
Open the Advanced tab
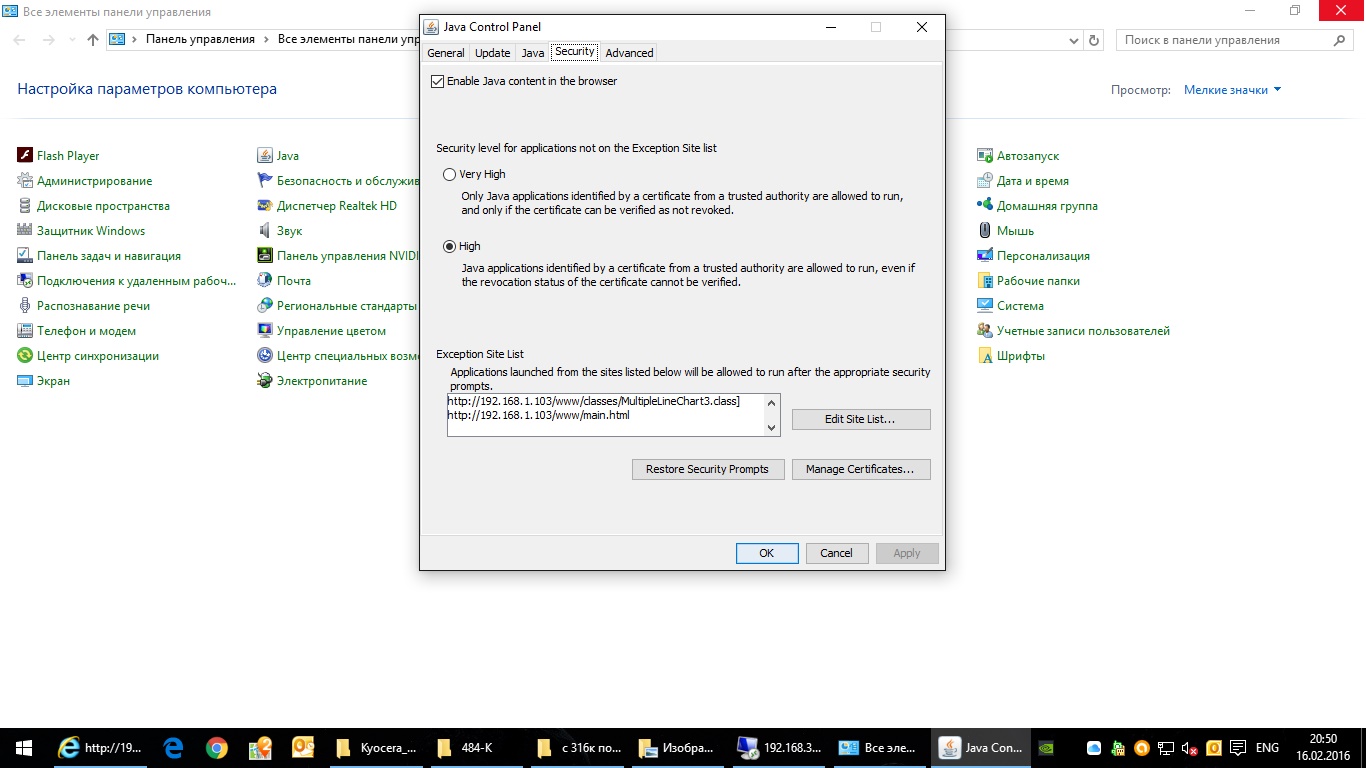point(629,53)
